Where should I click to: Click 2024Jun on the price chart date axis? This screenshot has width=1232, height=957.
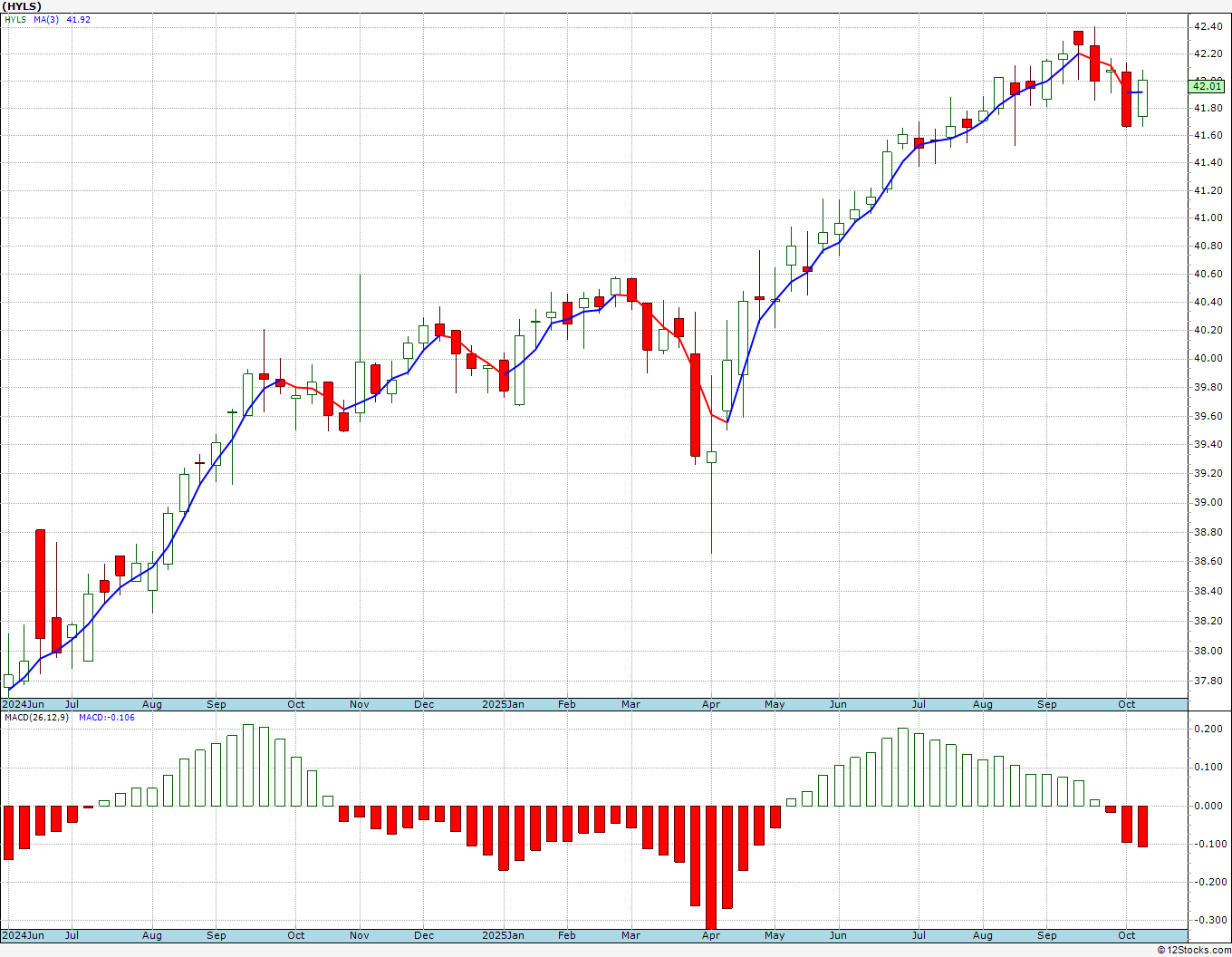pos(23,704)
